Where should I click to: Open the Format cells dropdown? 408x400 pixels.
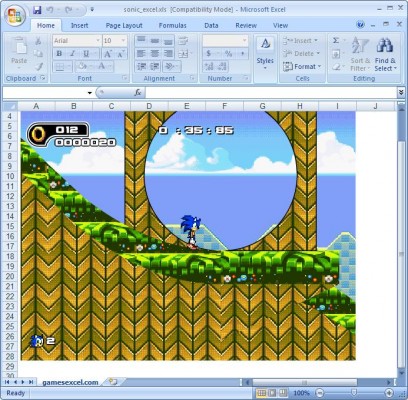[302, 67]
